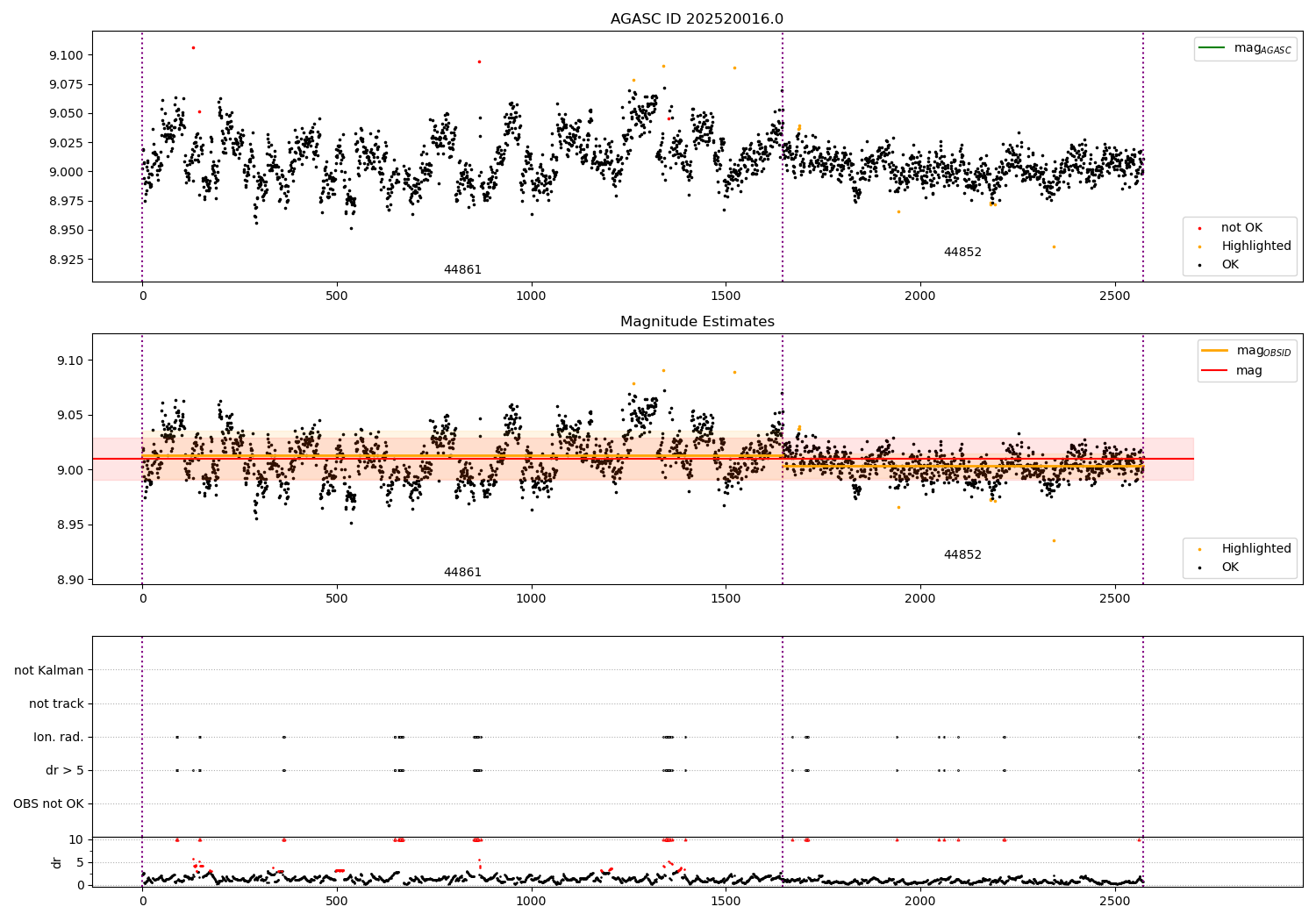Click the 44852 label in AGASC ID plot

tap(962, 253)
